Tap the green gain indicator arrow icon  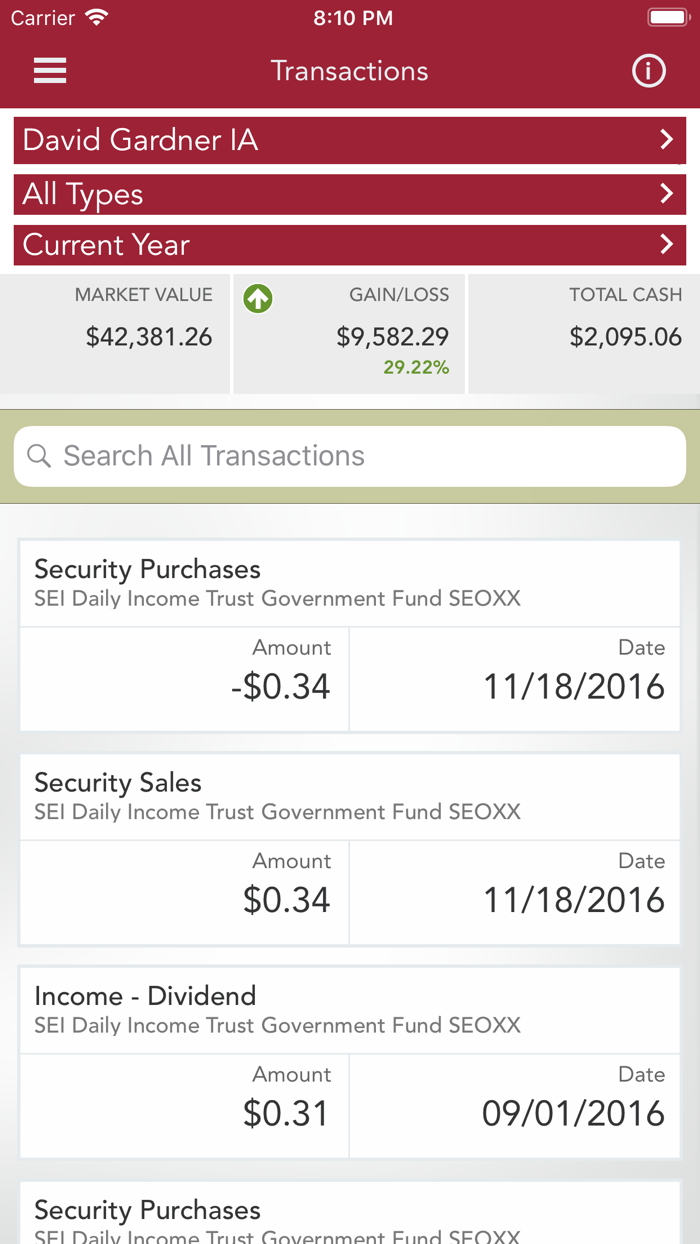[258, 299]
